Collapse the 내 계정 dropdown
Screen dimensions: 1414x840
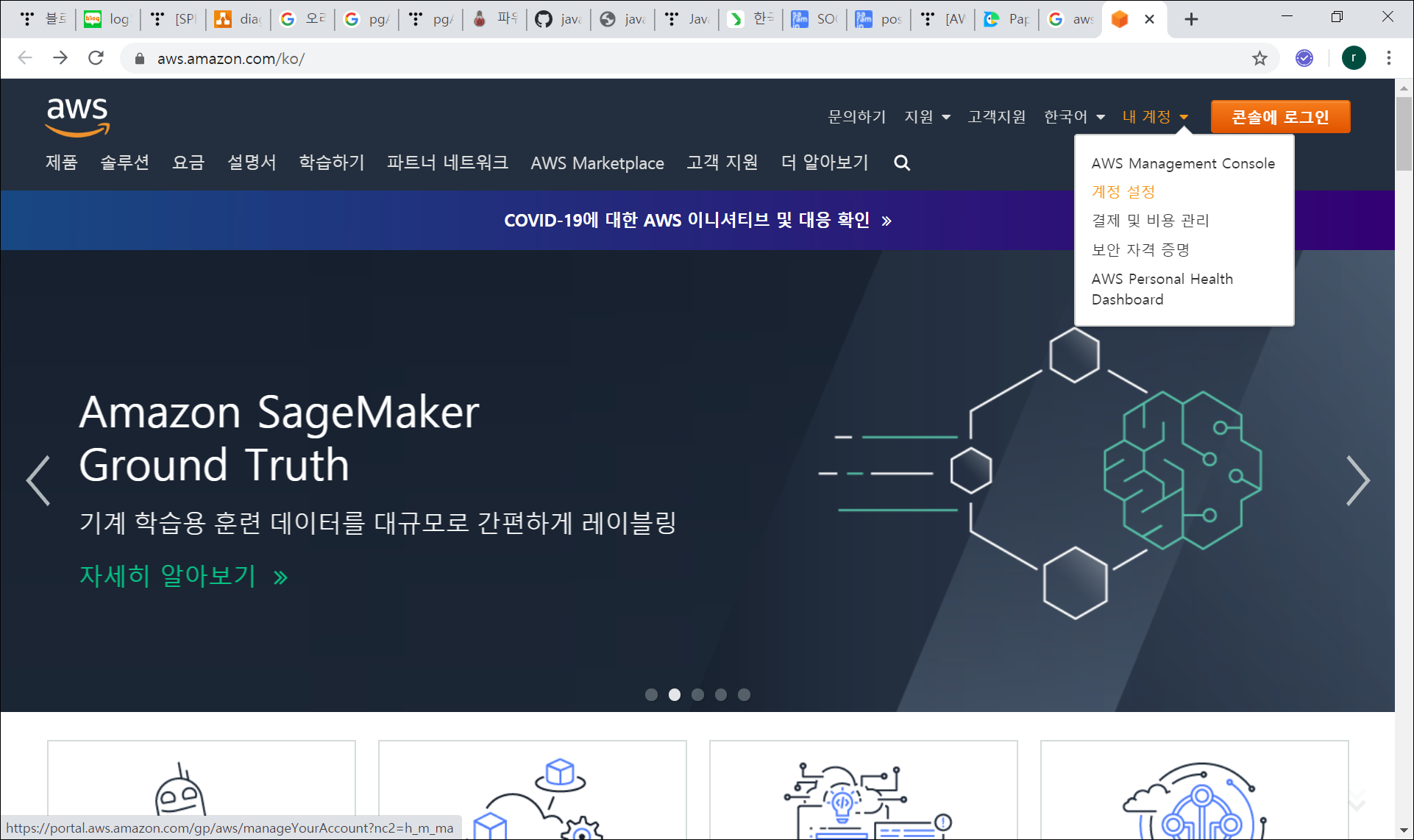pyautogui.click(x=1155, y=117)
